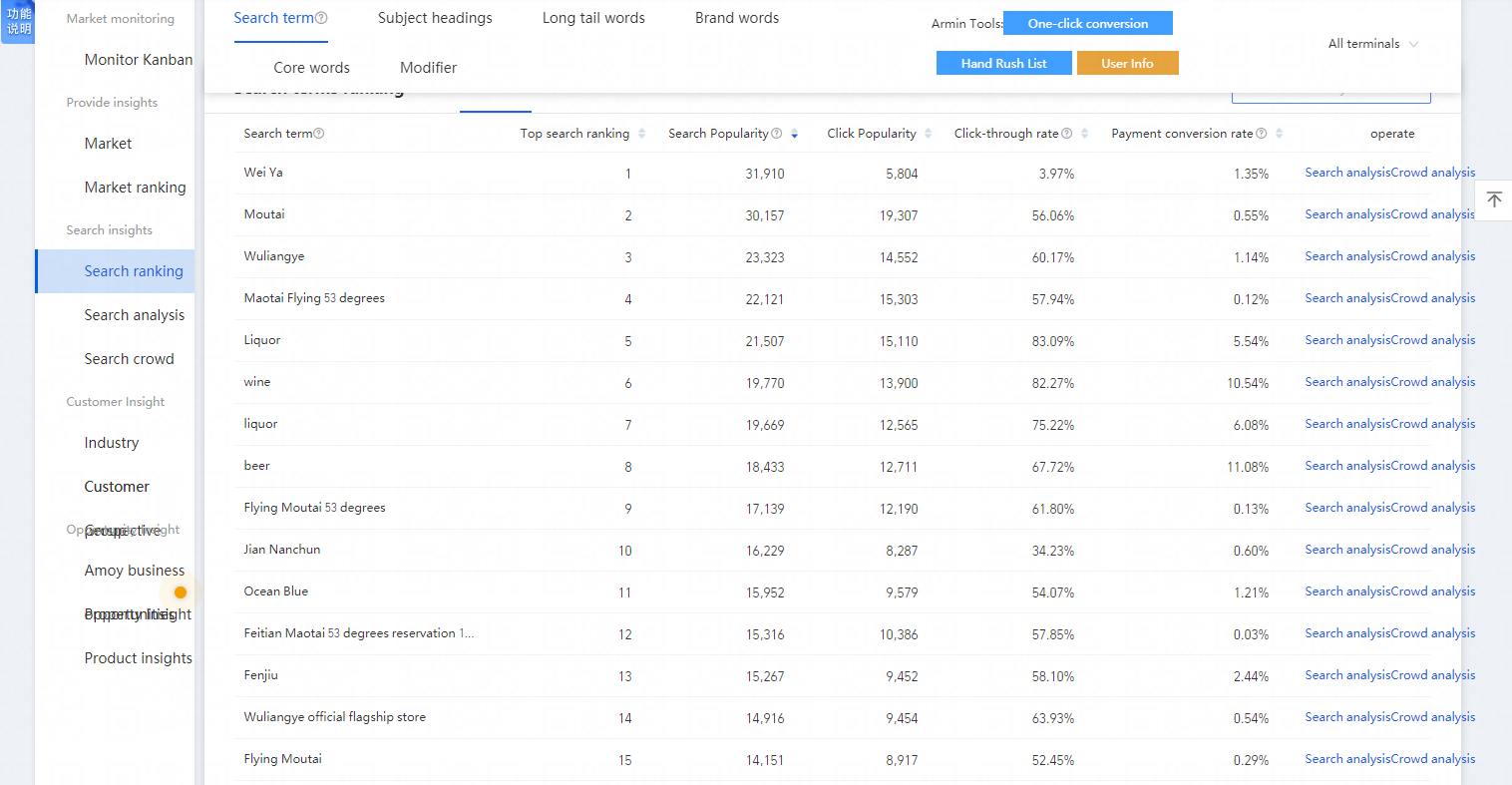This screenshot has width=1512, height=785.
Task: Sort by Top search ranking arrows
Action: coord(642,134)
